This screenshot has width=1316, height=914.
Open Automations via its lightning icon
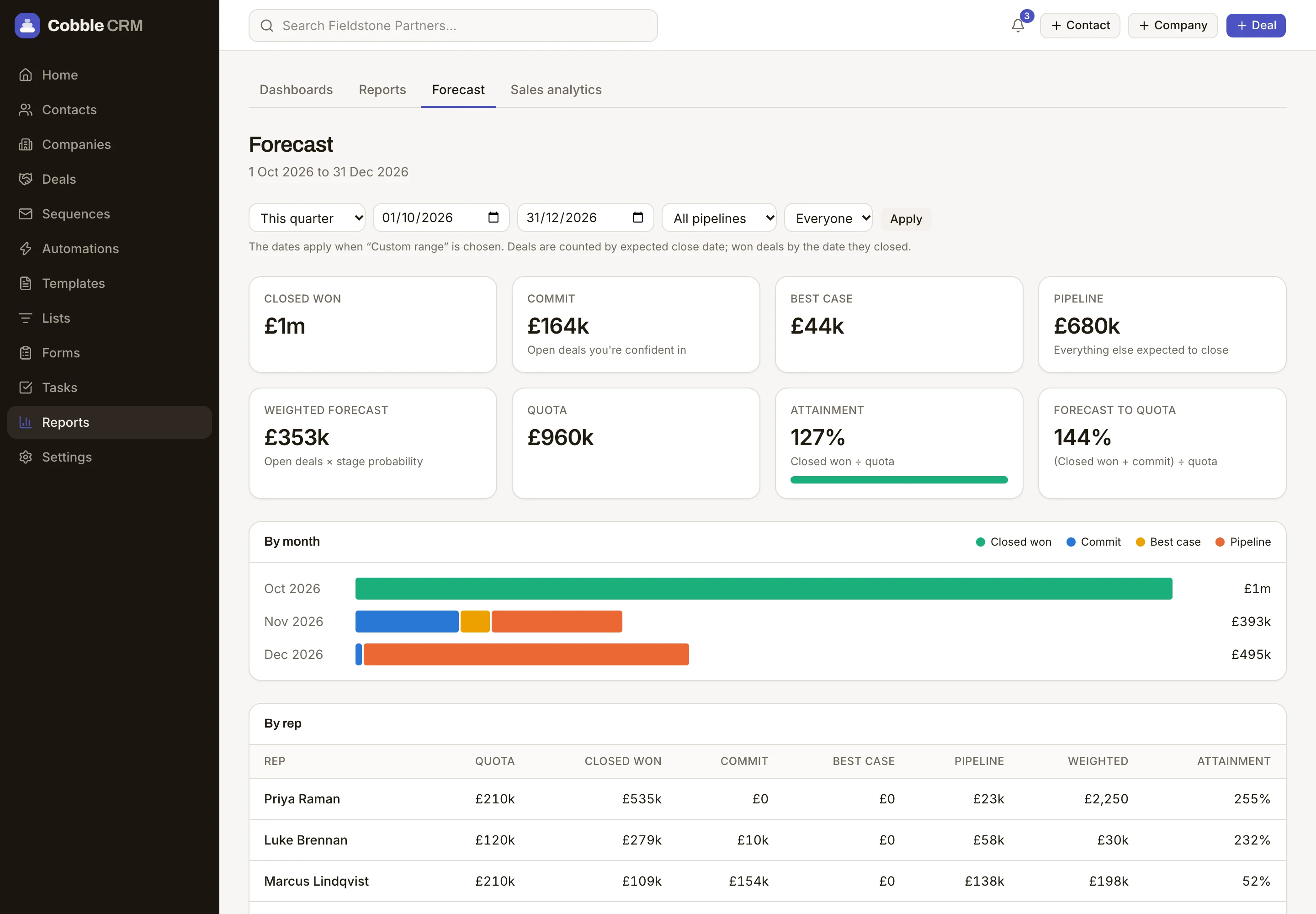(x=25, y=249)
